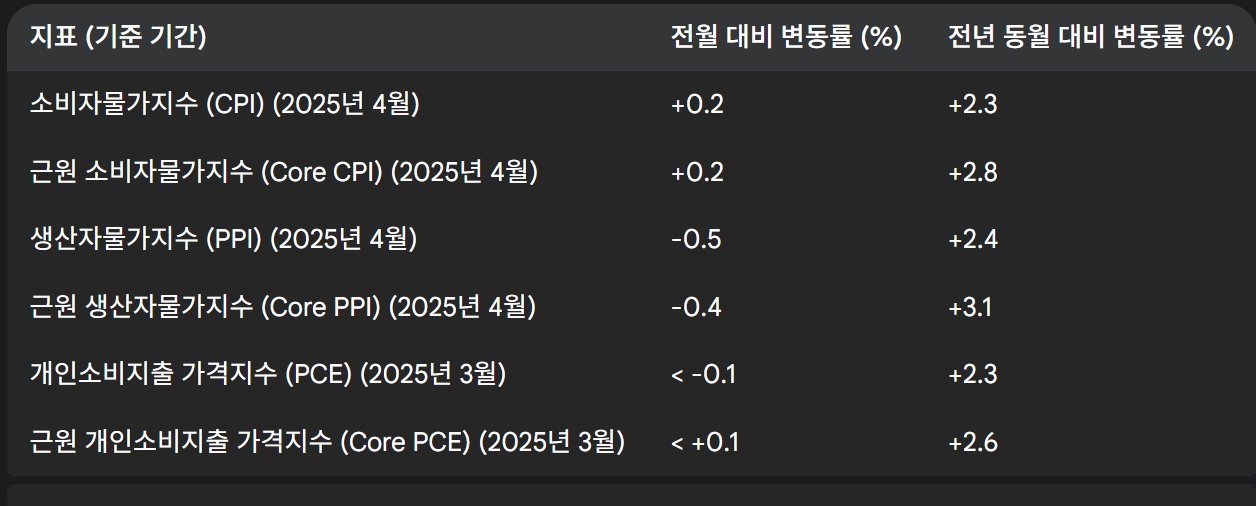Click the Core PPI yearly value +3.1

(x=970, y=307)
